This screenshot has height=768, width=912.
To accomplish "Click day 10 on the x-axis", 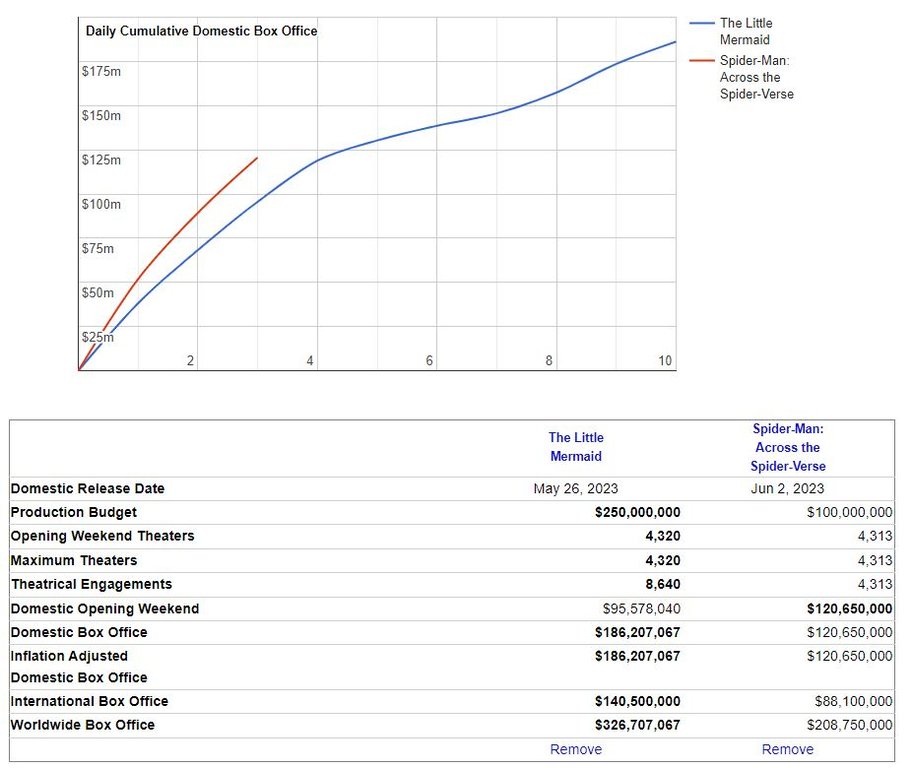I will [x=665, y=360].
